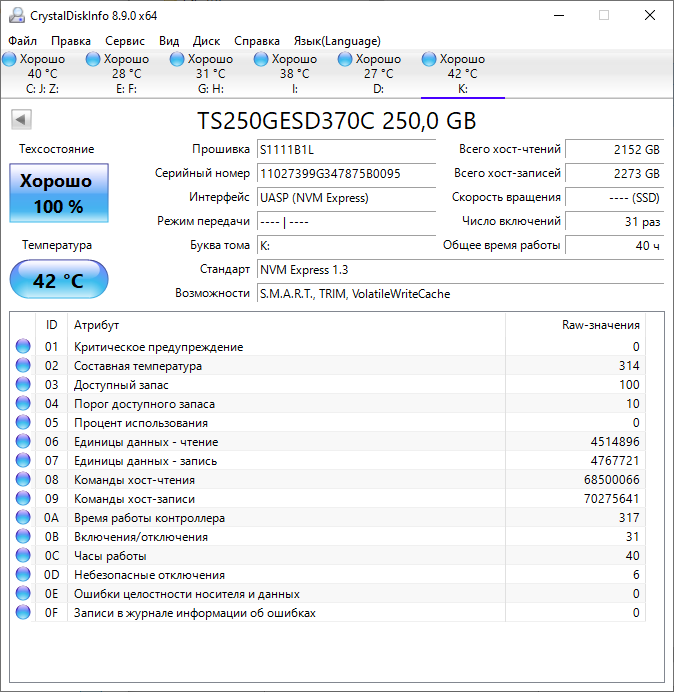674x692 pixels.
Task: Select the Доступный запас row text
Action: (x=121, y=385)
